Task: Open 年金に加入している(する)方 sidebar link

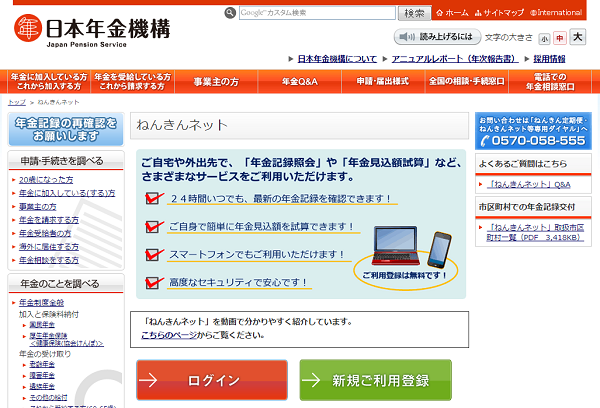Action: click(x=67, y=193)
